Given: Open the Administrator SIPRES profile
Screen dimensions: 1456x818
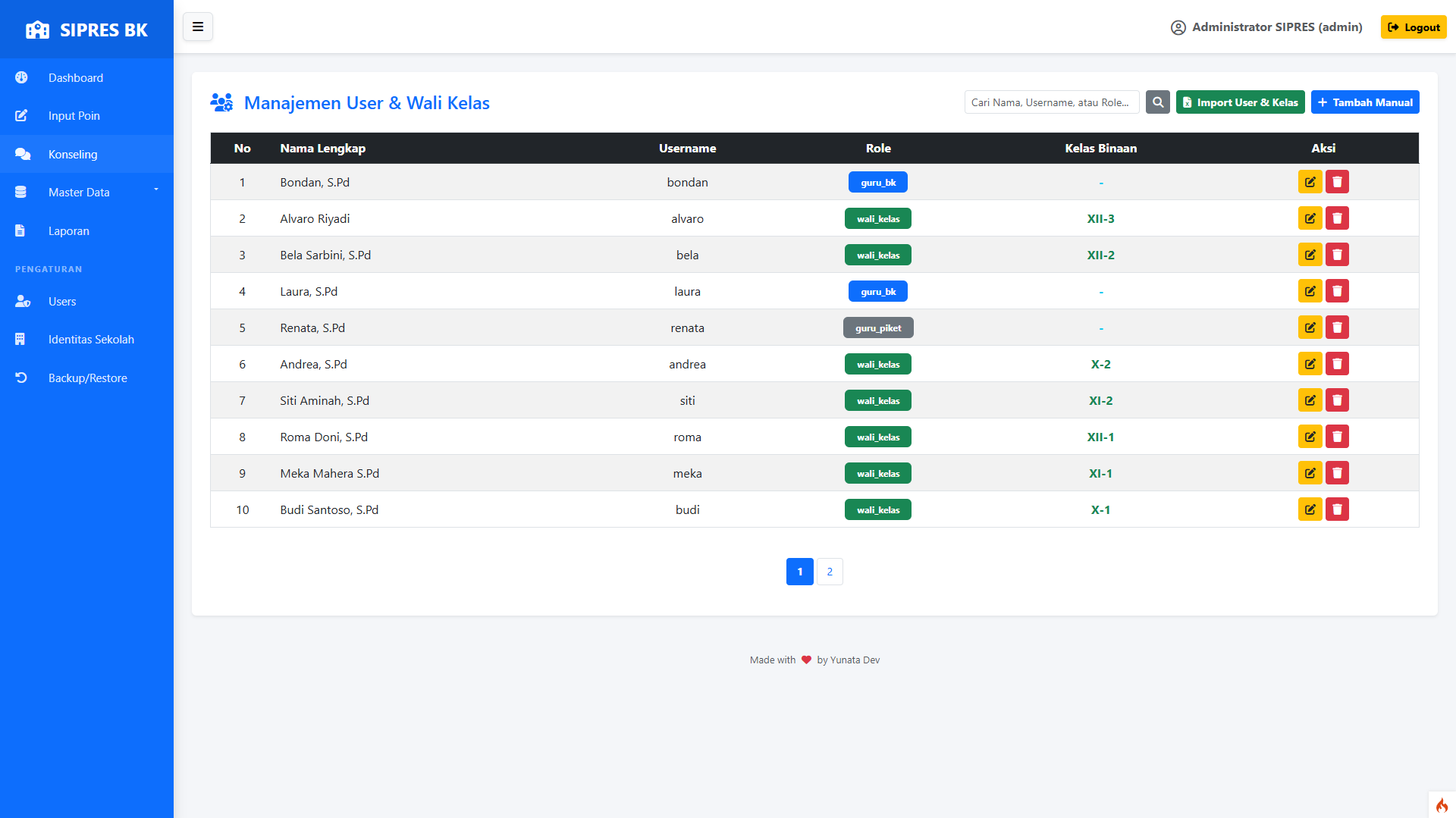Looking at the screenshot, I should tap(1266, 27).
